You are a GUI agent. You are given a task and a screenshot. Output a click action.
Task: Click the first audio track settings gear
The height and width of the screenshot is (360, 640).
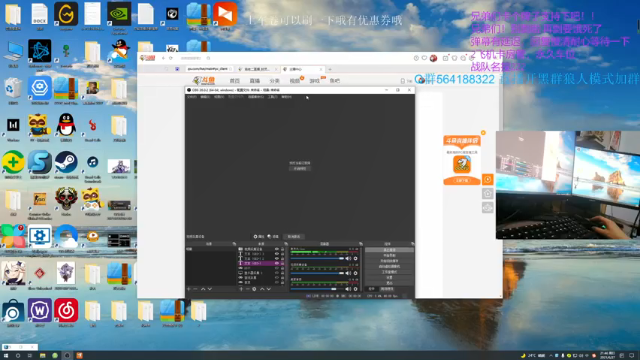[356, 258]
